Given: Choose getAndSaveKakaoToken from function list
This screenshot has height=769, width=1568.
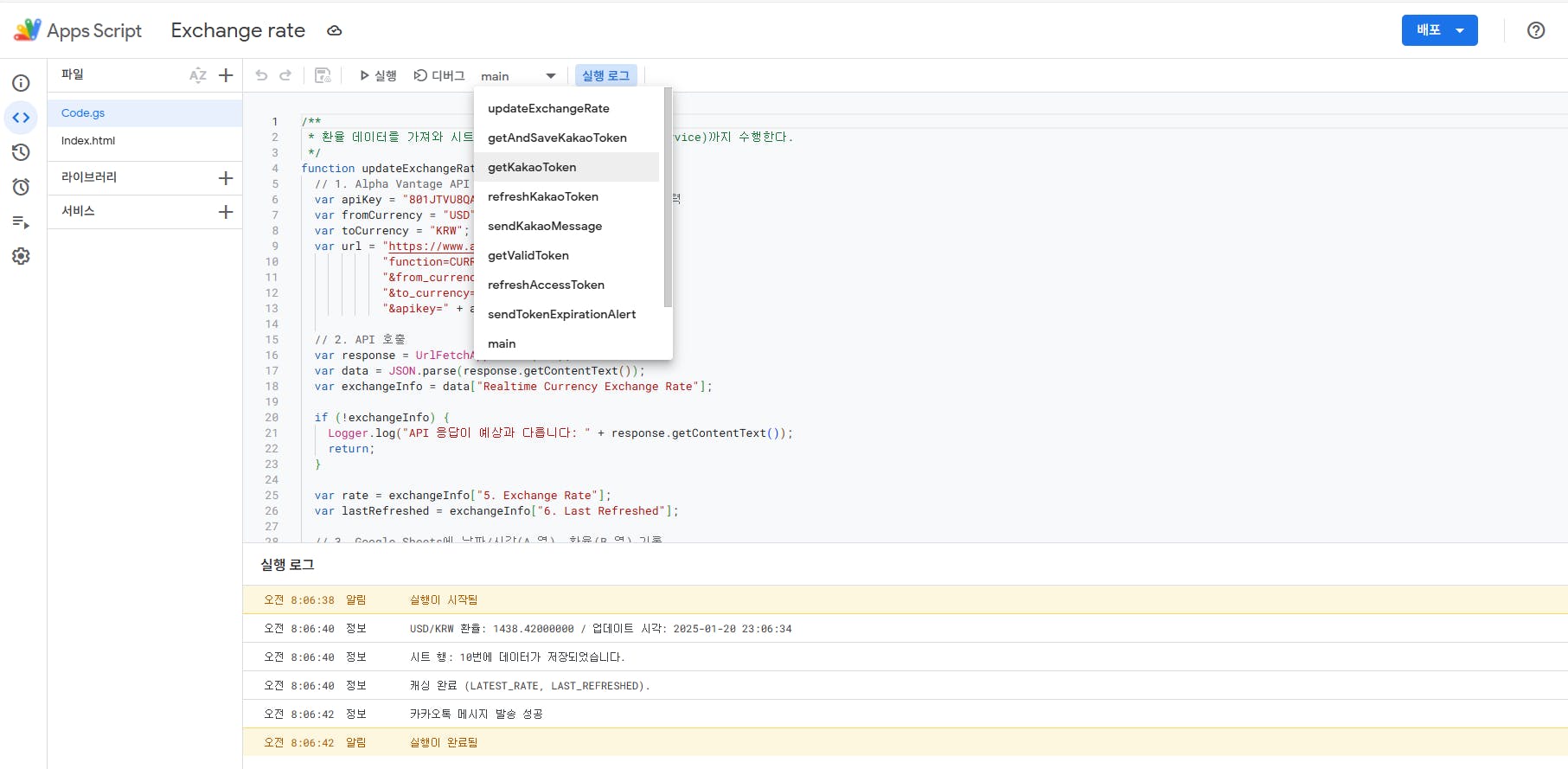Looking at the screenshot, I should pyautogui.click(x=566, y=138).
